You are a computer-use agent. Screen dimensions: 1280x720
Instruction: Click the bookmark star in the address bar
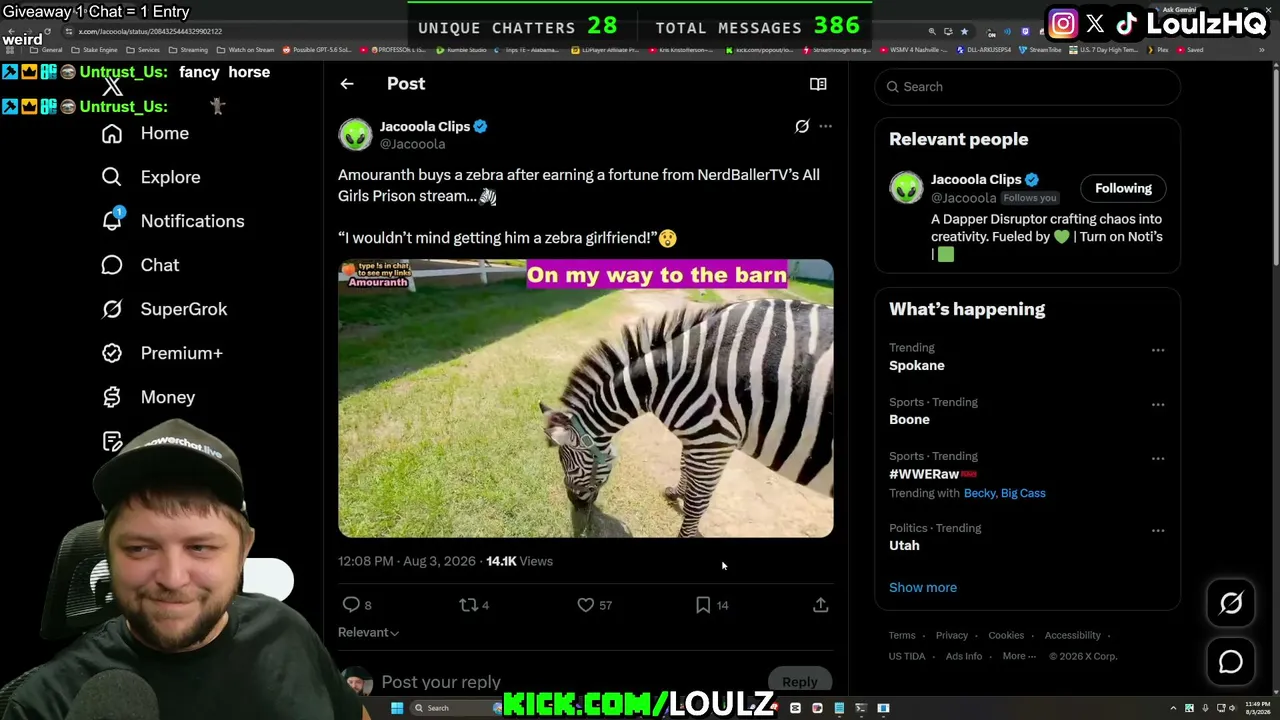(964, 32)
